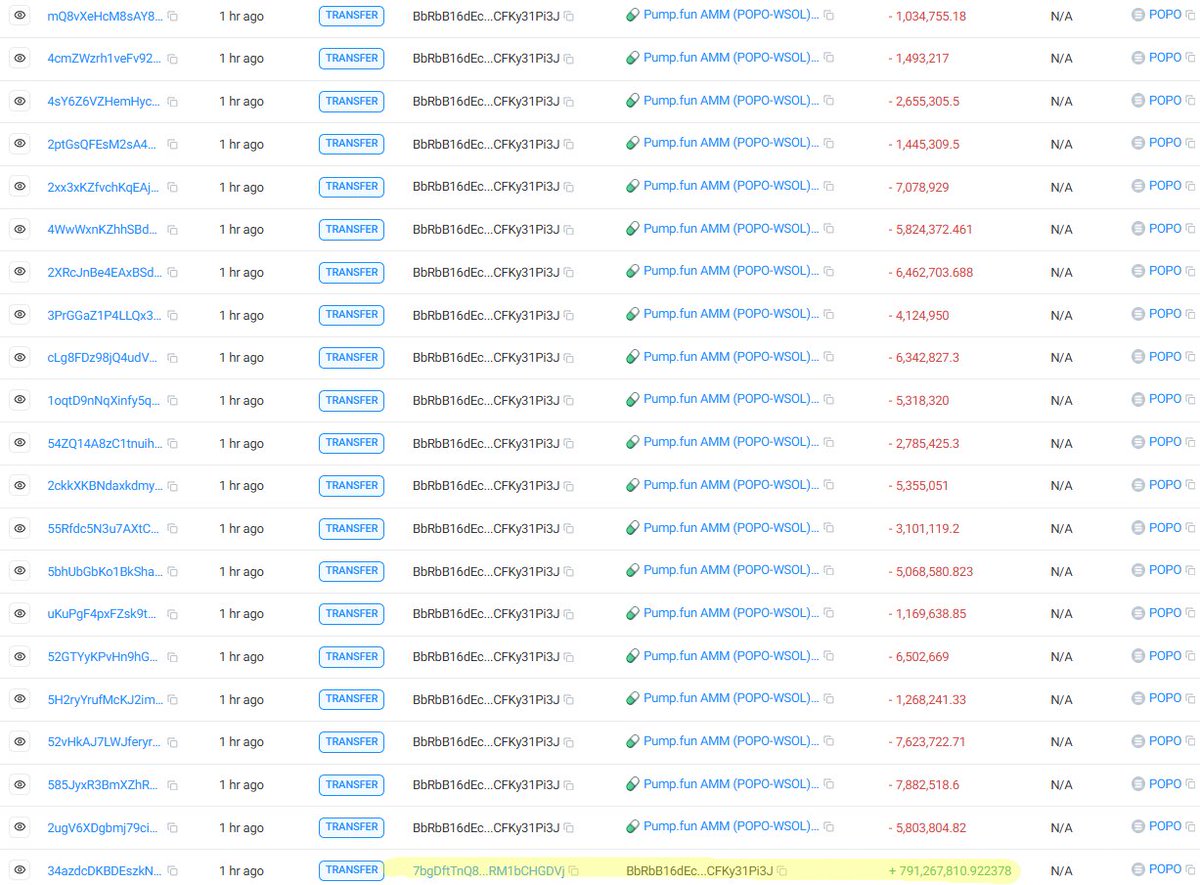The width and height of the screenshot is (1200, 885).
Task: Show details with the eye icon on the highlighted row
Action: (19, 869)
